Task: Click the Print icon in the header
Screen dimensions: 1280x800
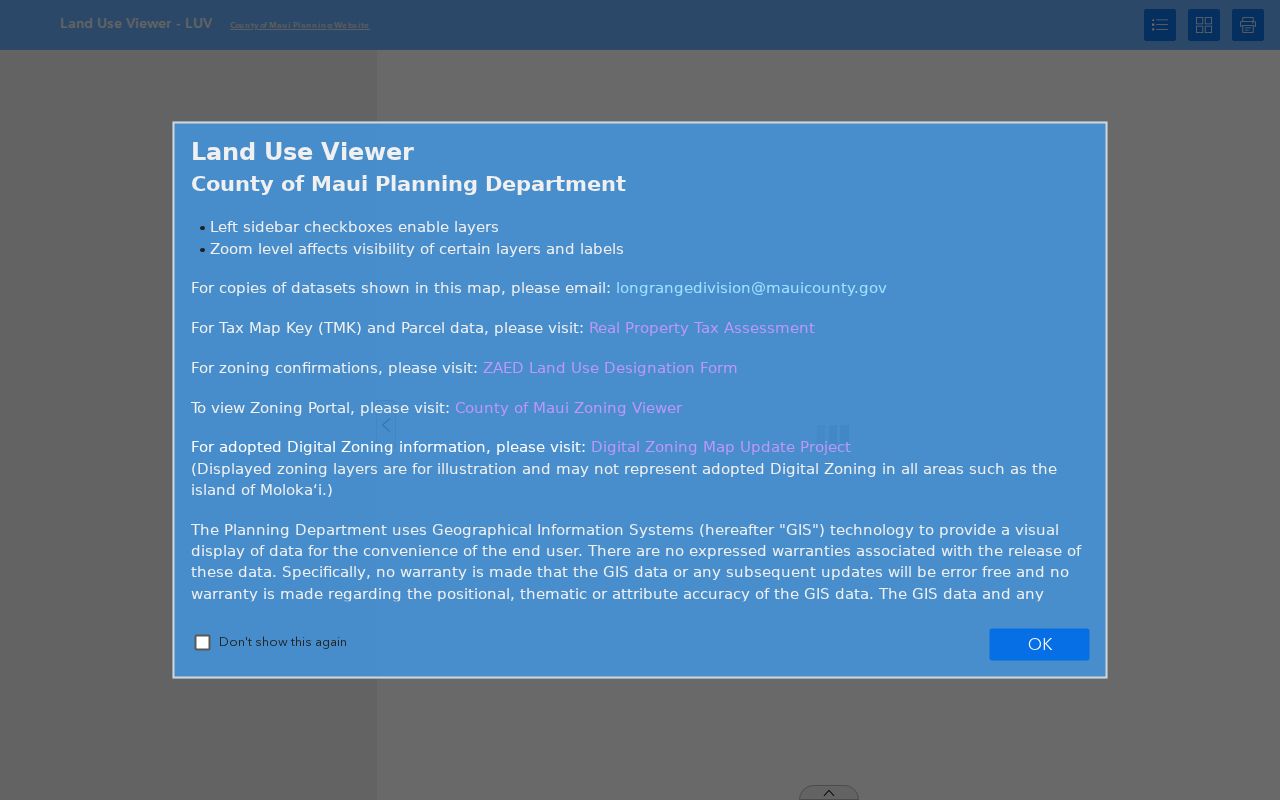Action: point(1248,25)
